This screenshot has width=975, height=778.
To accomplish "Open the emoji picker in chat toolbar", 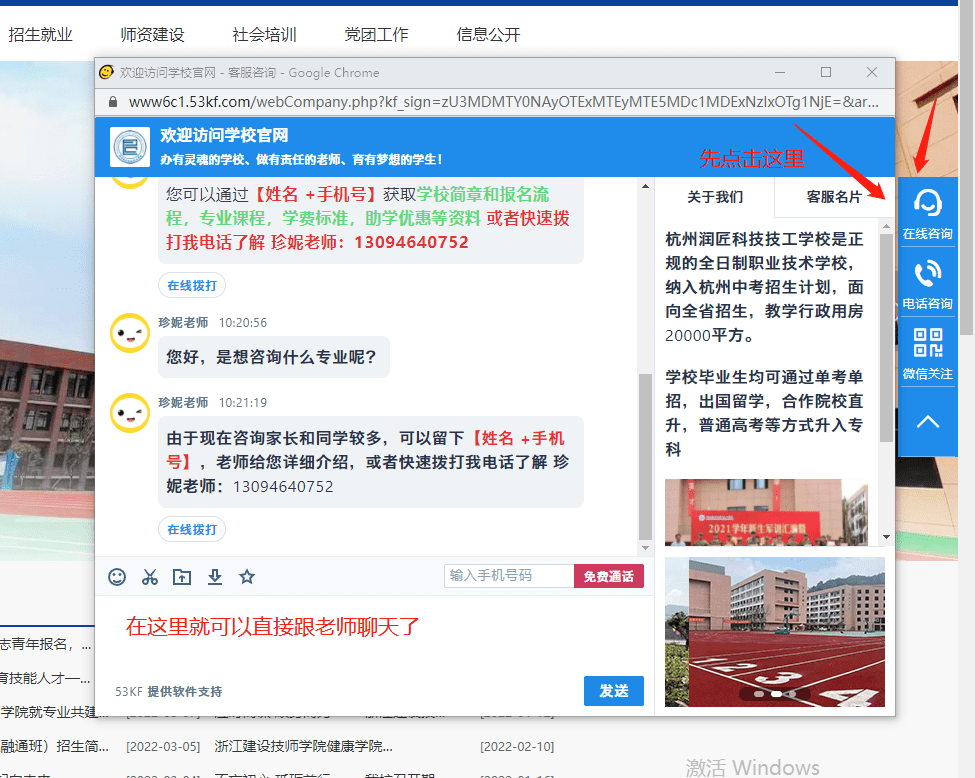I will pyautogui.click(x=117, y=577).
